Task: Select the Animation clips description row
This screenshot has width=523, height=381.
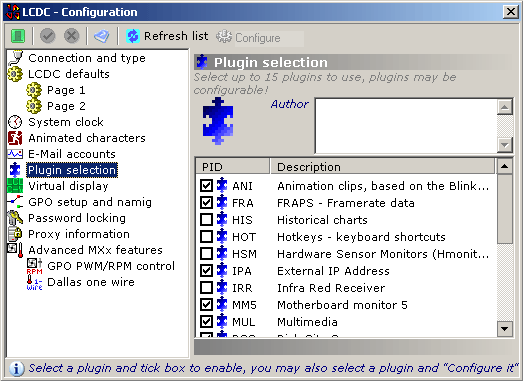Action: [x=383, y=186]
